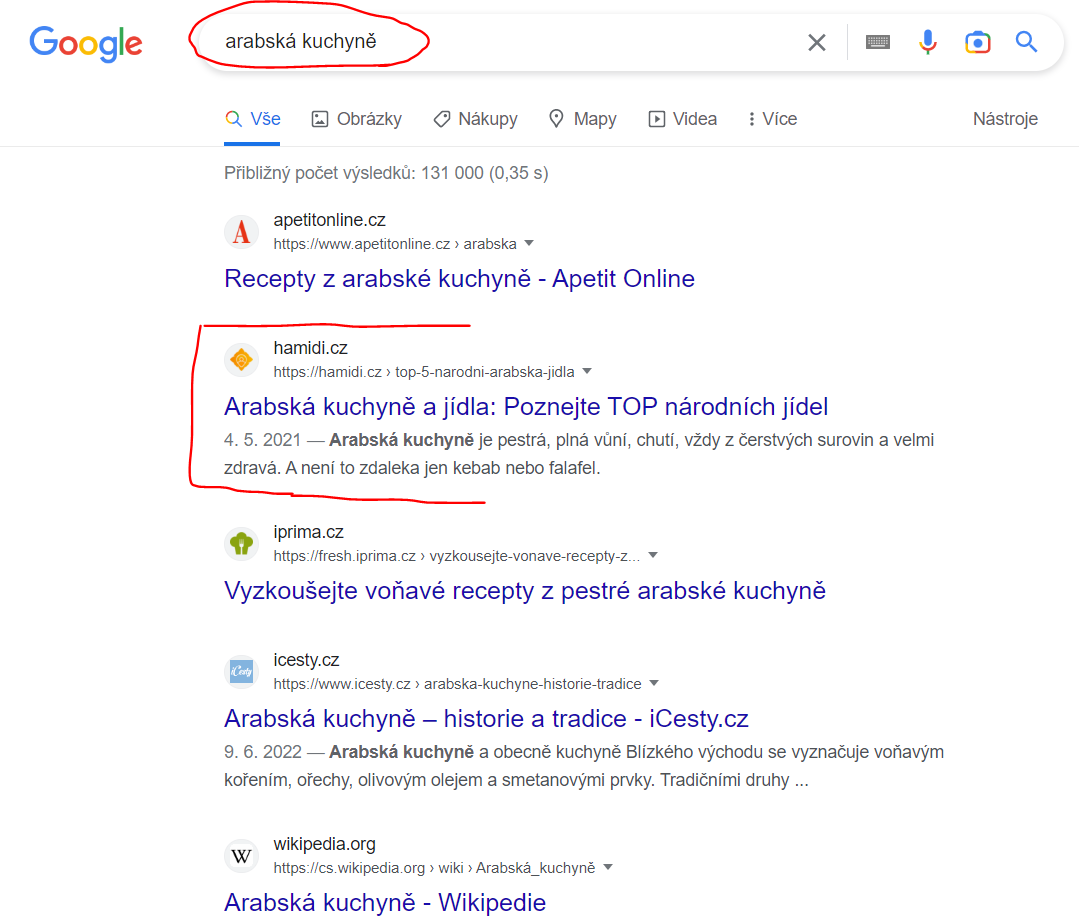
Task: Click the Google logo
Action: coord(86,44)
